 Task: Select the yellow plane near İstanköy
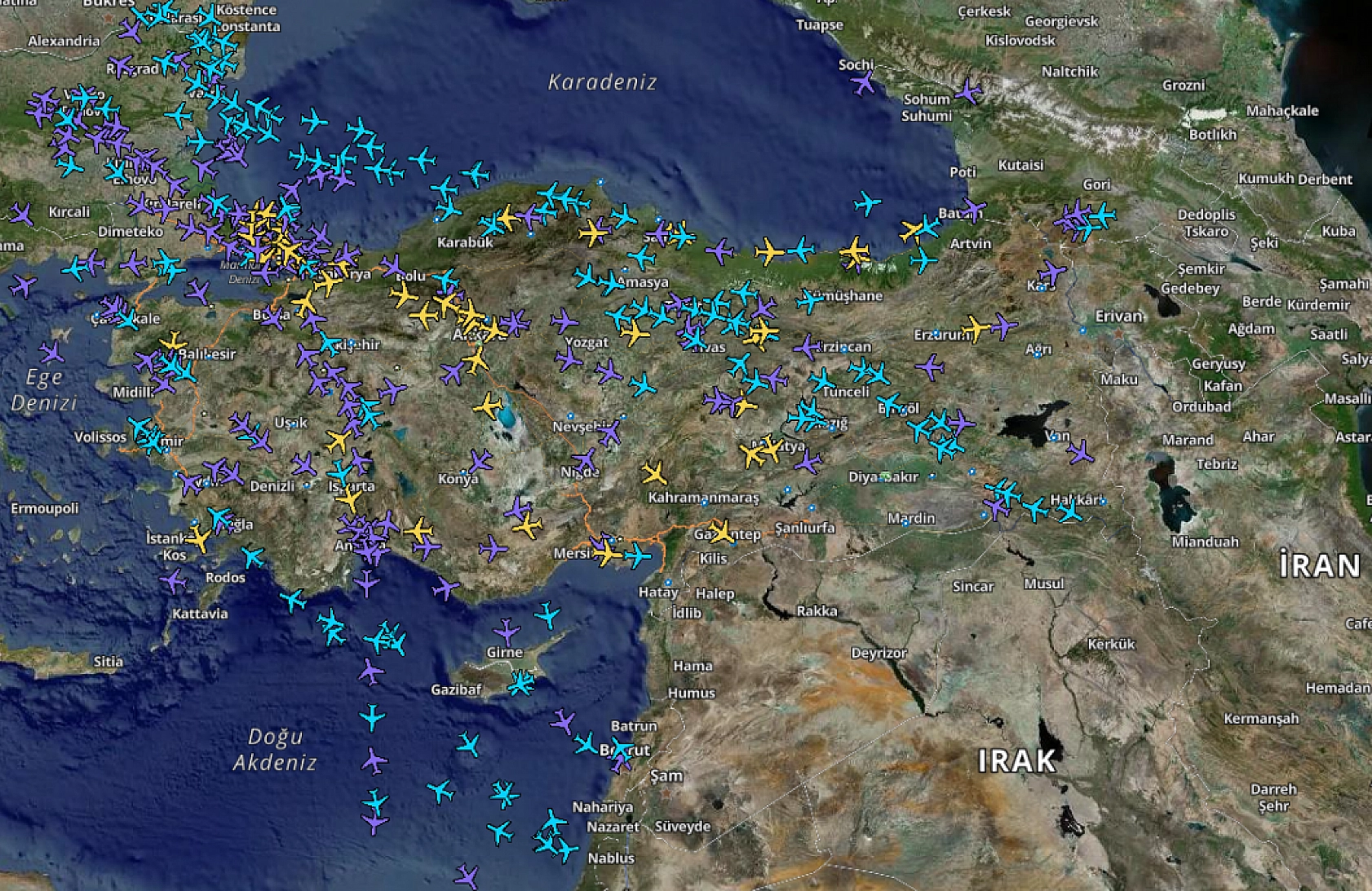pos(198,539)
